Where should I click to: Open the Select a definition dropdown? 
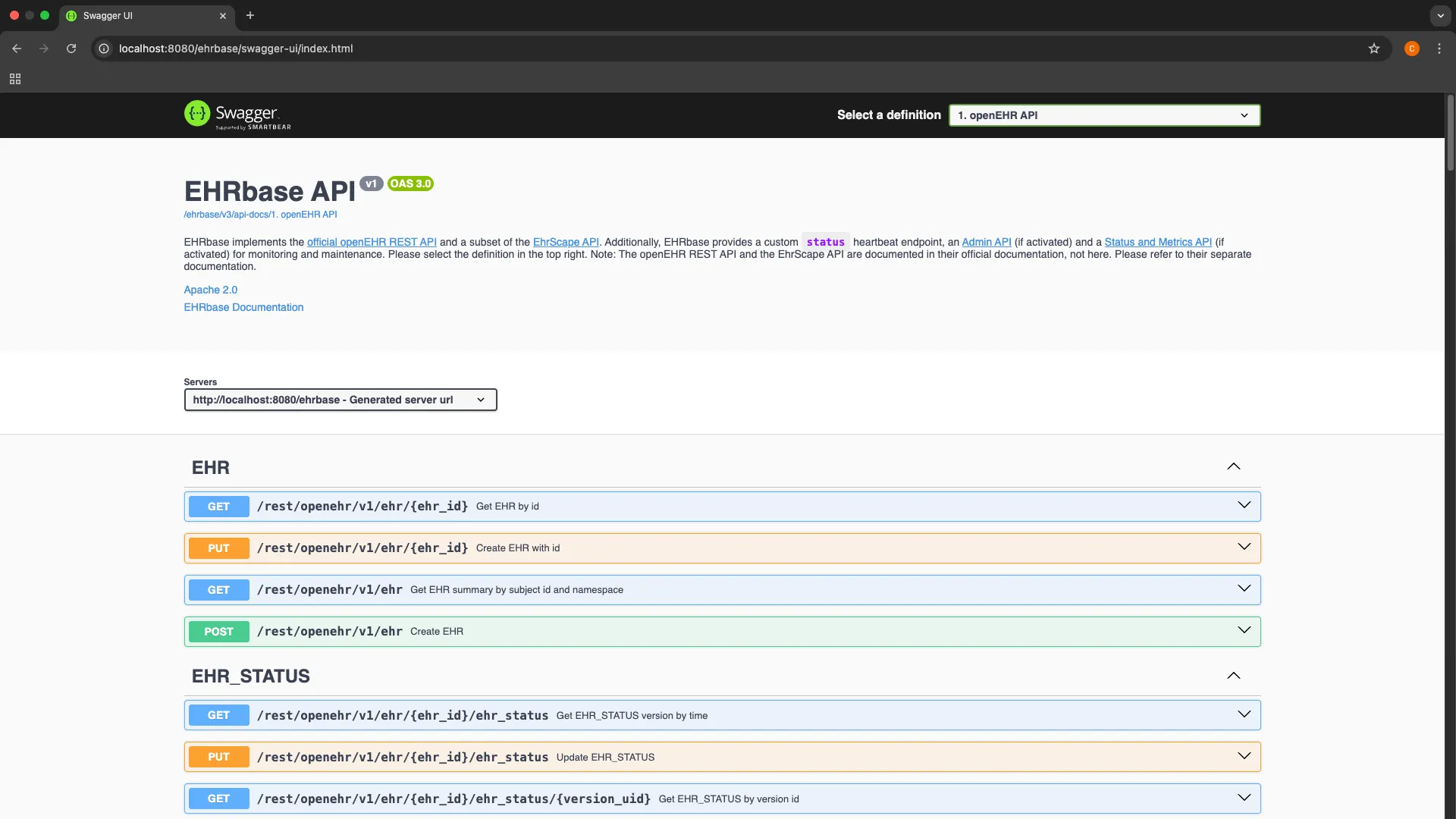1103,115
